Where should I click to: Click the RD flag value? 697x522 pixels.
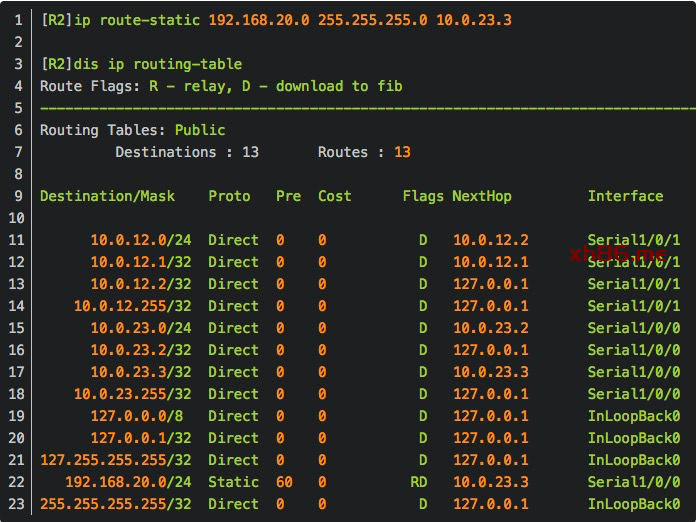click(x=419, y=482)
